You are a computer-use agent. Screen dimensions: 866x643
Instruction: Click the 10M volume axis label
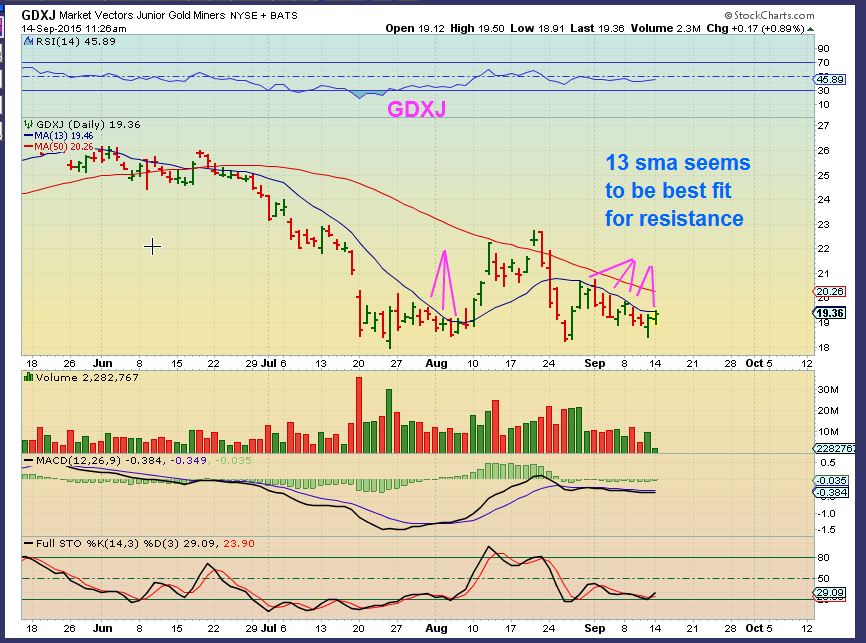[x=828, y=431]
